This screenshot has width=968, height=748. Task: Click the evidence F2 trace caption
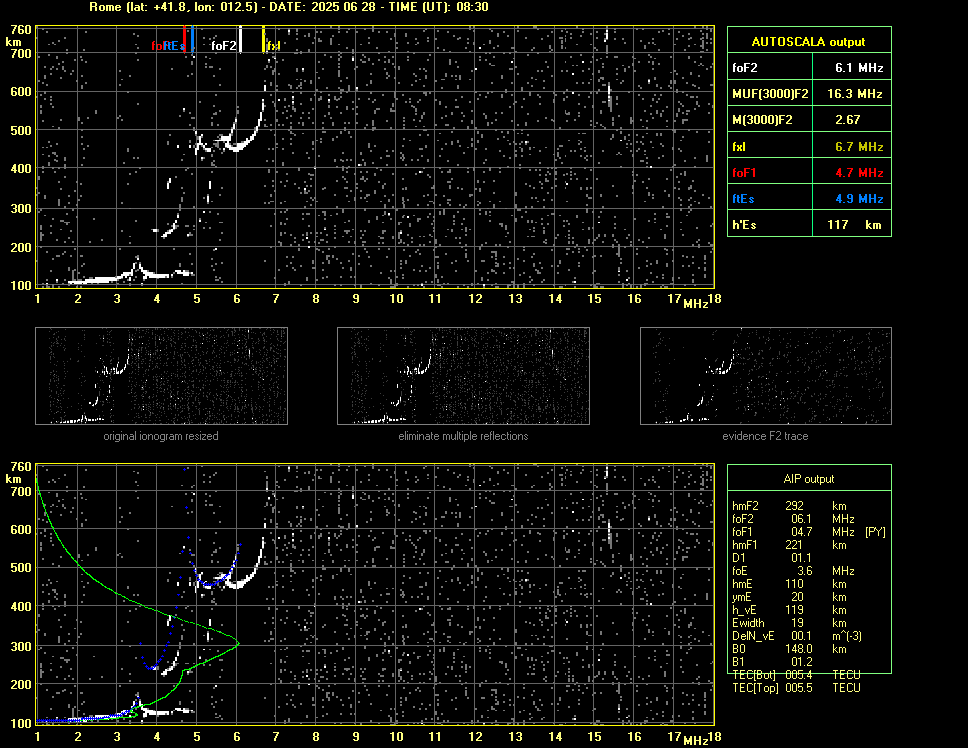[766, 436]
